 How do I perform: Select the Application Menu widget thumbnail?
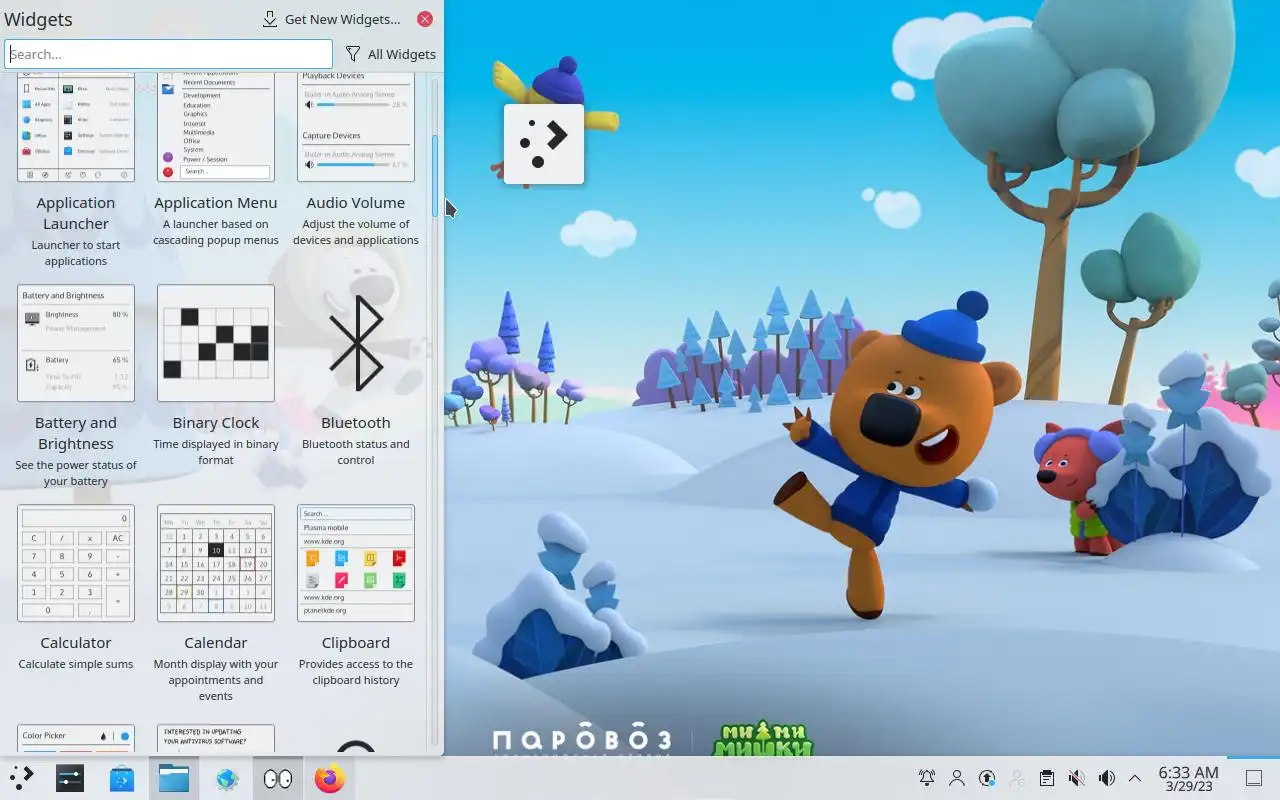(216, 127)
